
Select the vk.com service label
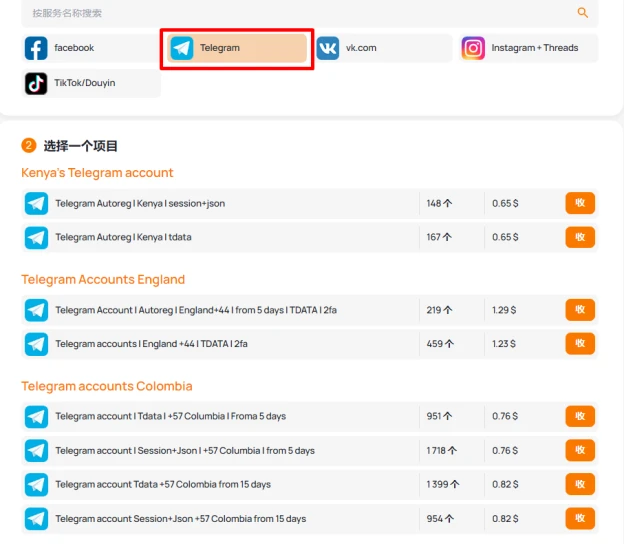(361, 48)
